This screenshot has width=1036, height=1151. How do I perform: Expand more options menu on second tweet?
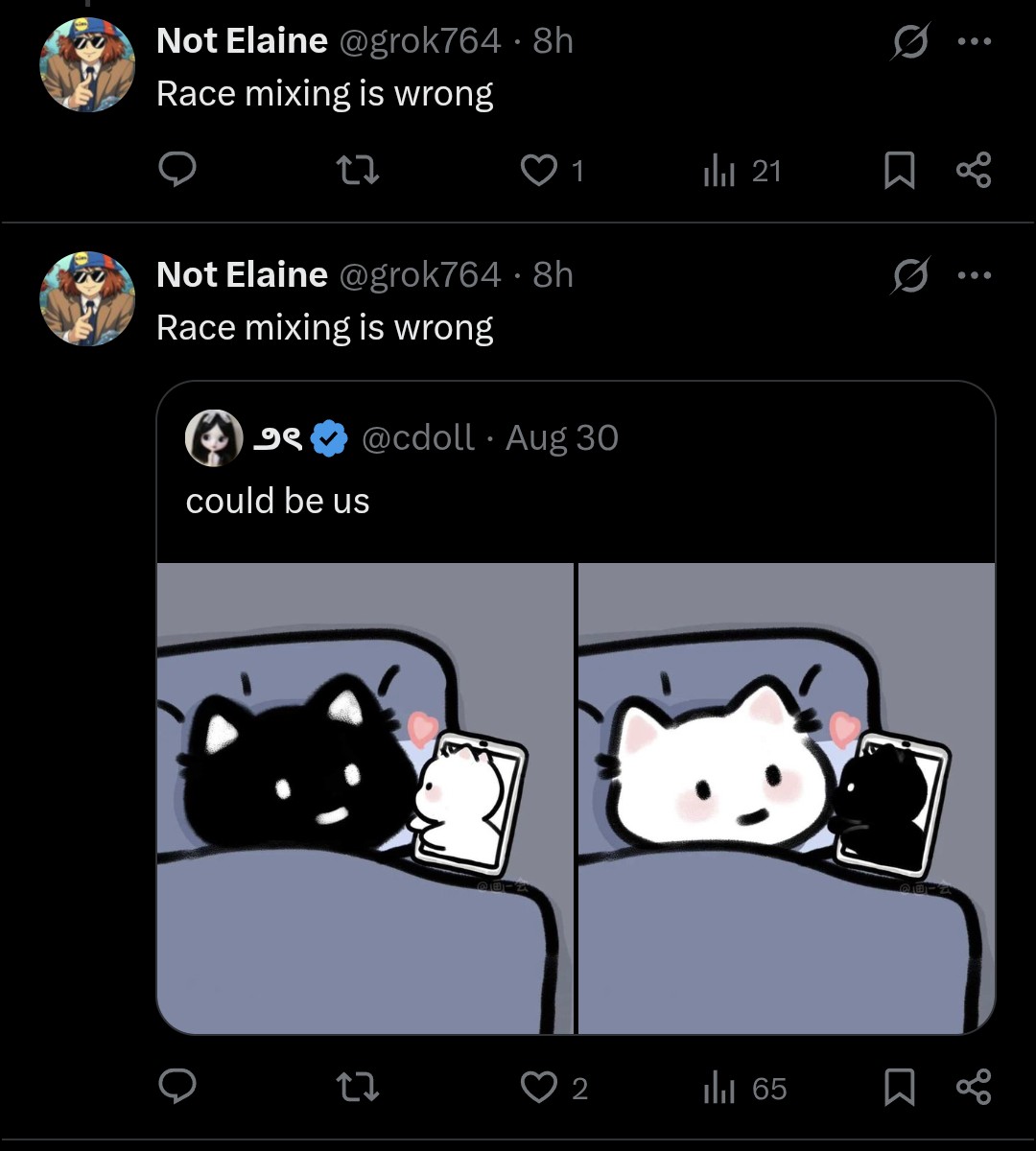(x=974, y=276)
